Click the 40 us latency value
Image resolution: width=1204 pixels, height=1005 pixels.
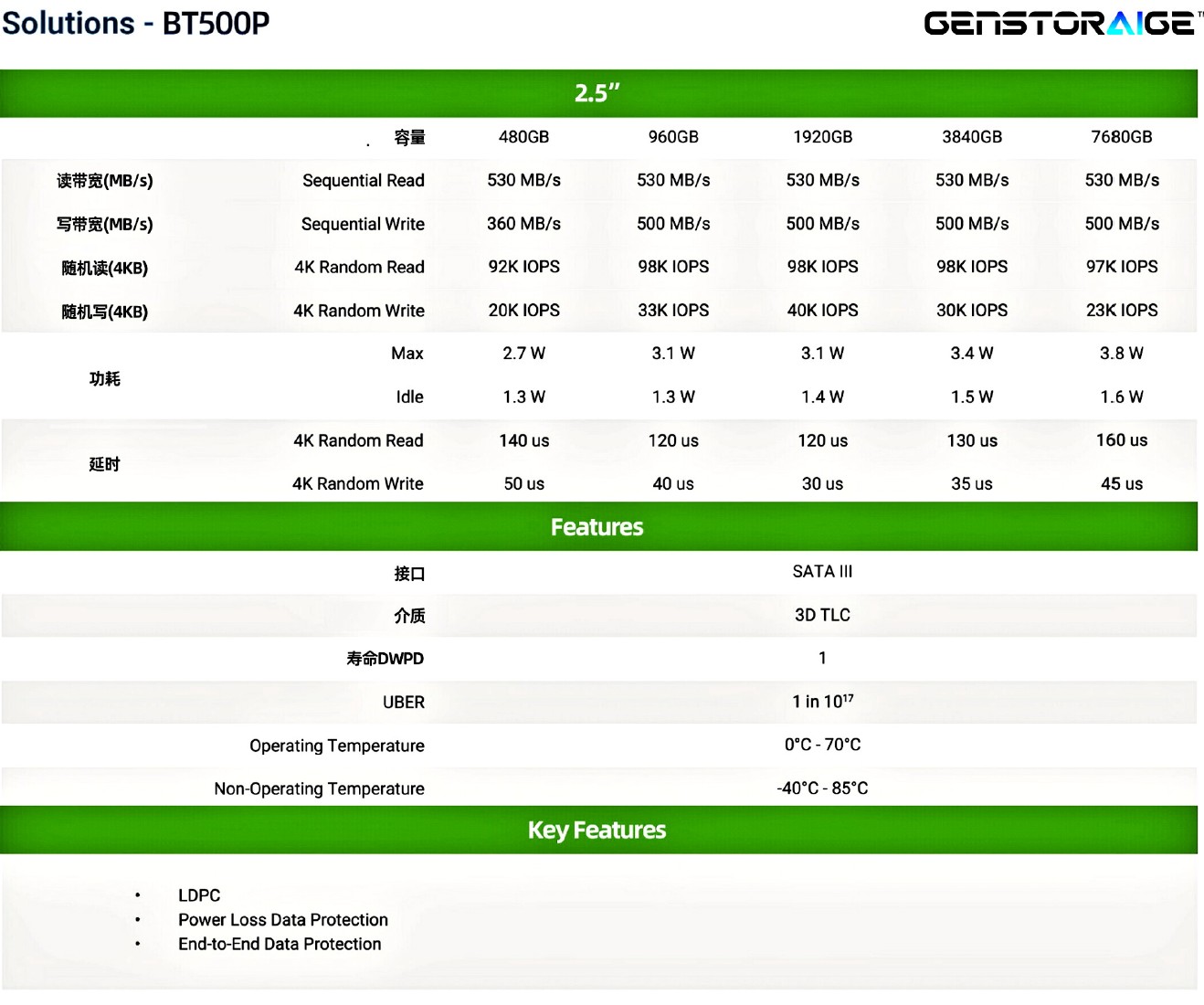[673, 484]
